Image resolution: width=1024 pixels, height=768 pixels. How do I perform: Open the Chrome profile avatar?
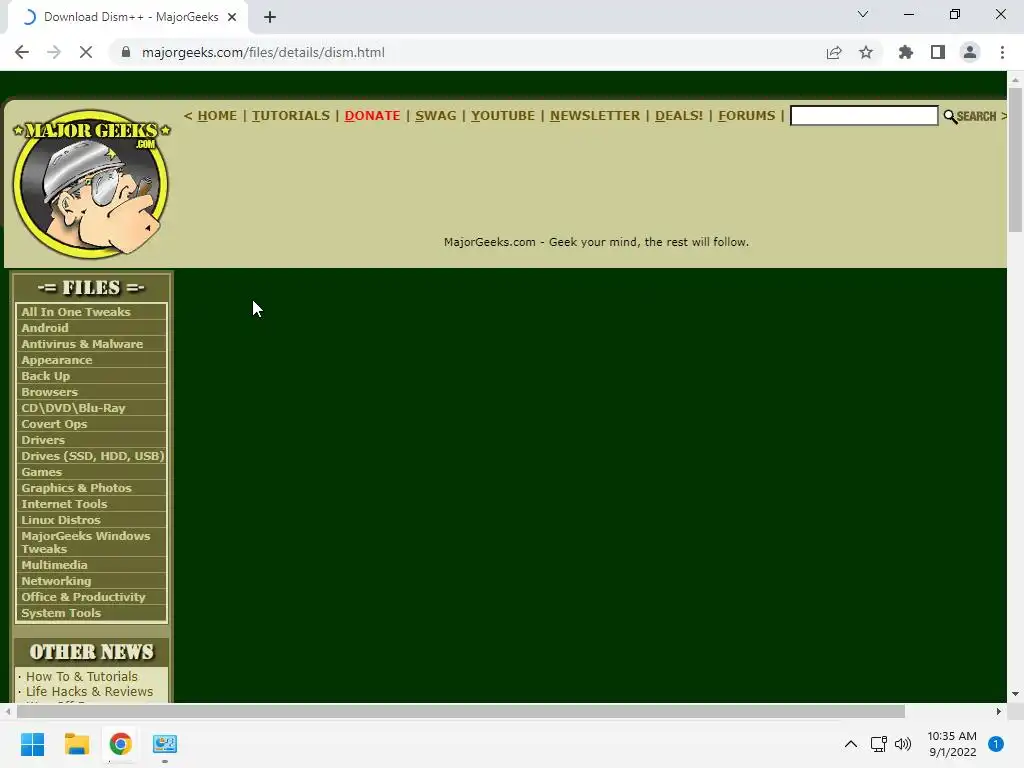tap(970, 52)
